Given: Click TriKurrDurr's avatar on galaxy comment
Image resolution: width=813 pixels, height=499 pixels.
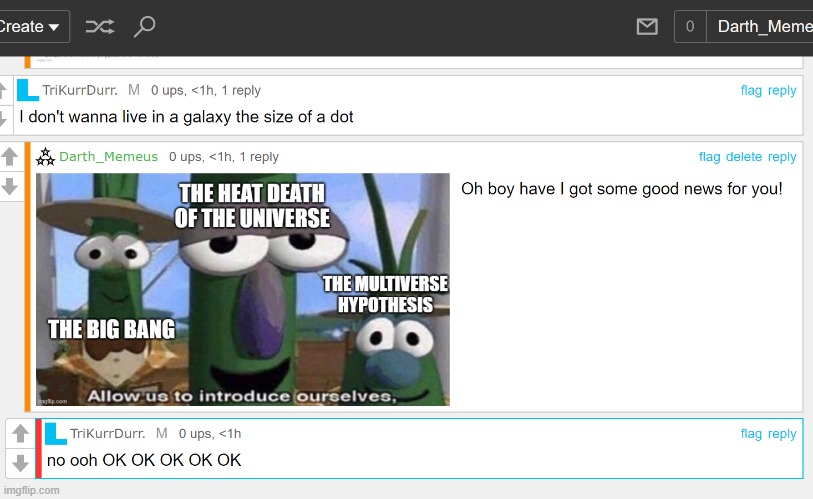Looking at the screenshot, I should (x=28, y=90).
